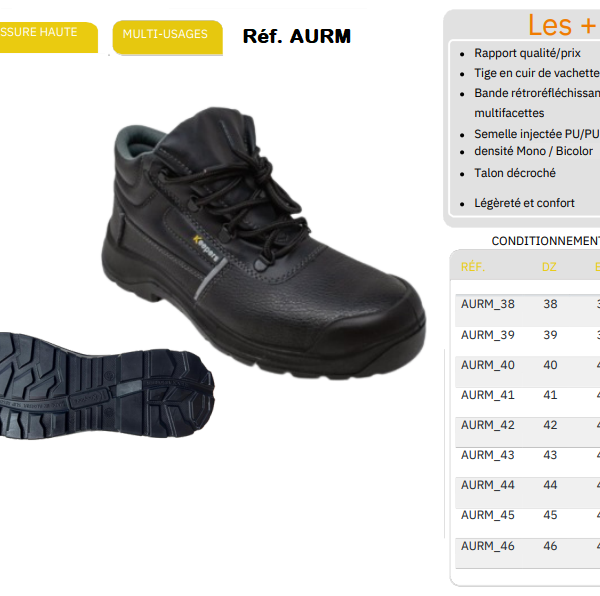Select the black safety boot image
The width and height of the screenshot is (600, 596).
tap(264, 243)
